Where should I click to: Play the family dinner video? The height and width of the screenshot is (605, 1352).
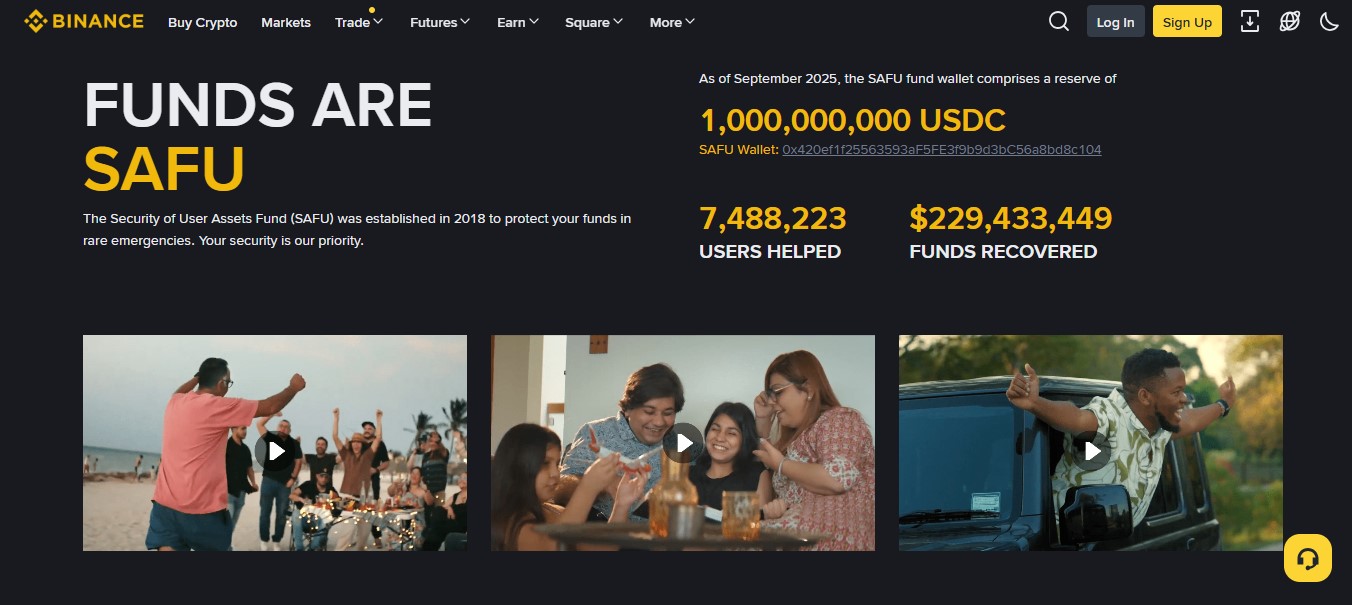point(683,442)
